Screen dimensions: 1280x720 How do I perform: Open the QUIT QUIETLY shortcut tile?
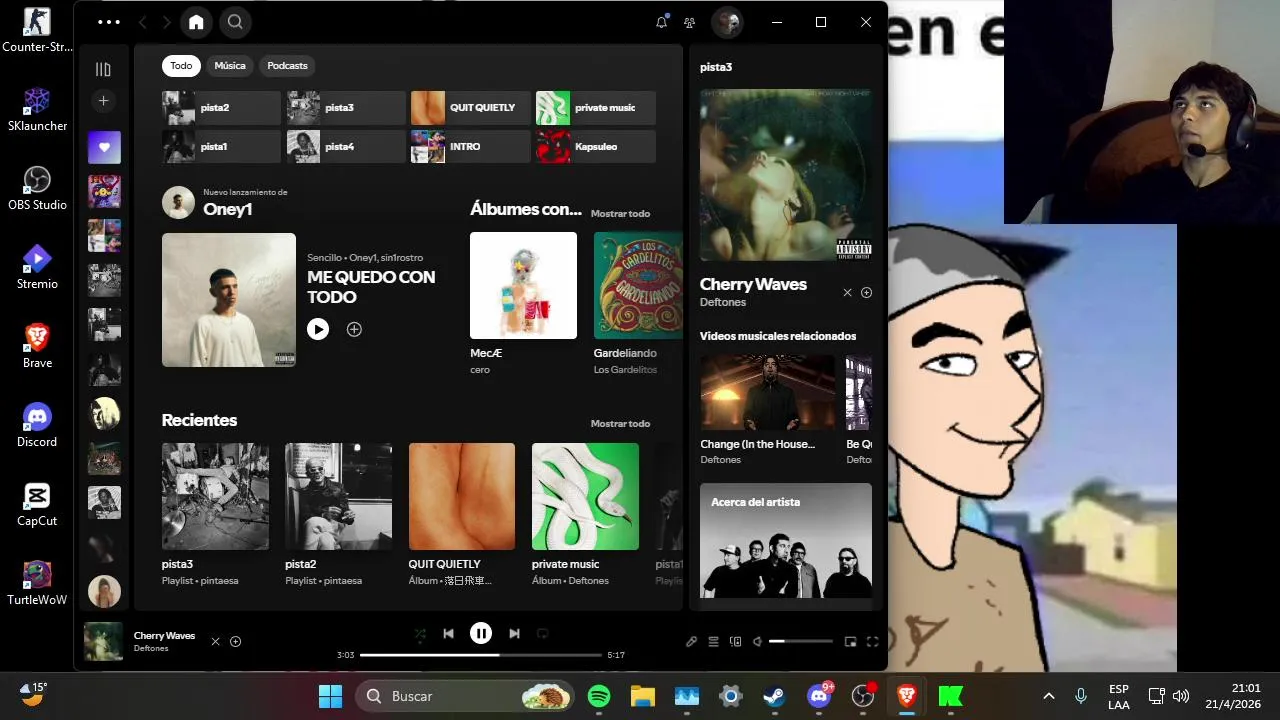point(470,108)
